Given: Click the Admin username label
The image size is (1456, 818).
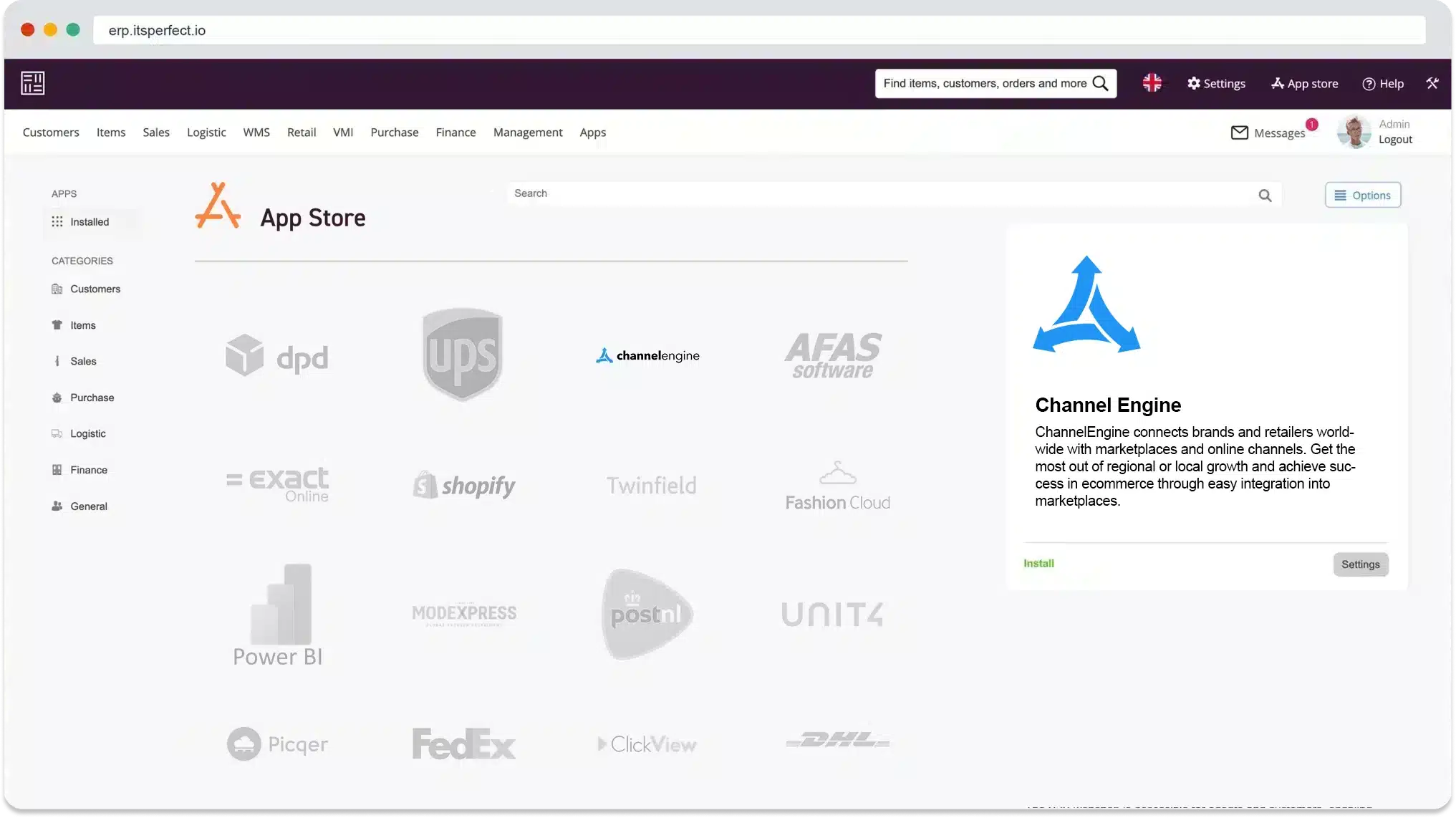Looking at the screenshot, I should pos(1394,124).
